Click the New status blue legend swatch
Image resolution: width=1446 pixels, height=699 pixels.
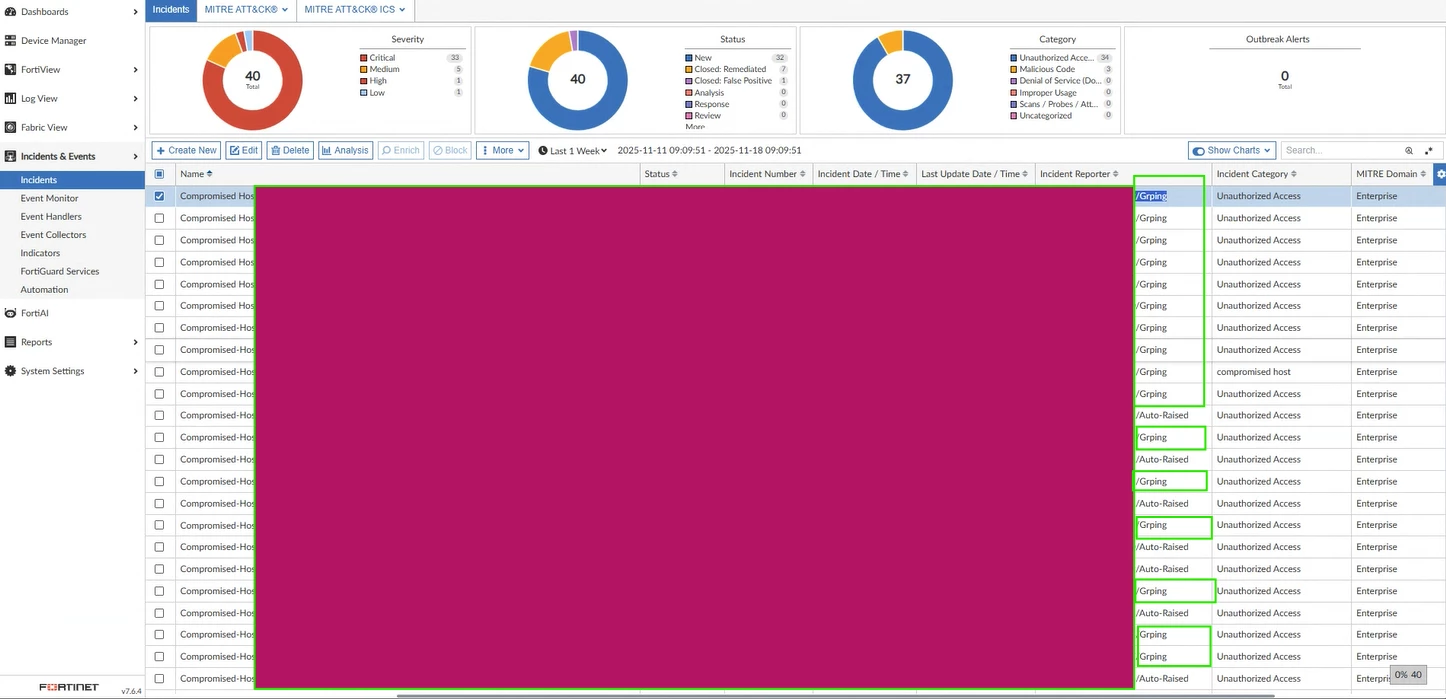[689, 58]
